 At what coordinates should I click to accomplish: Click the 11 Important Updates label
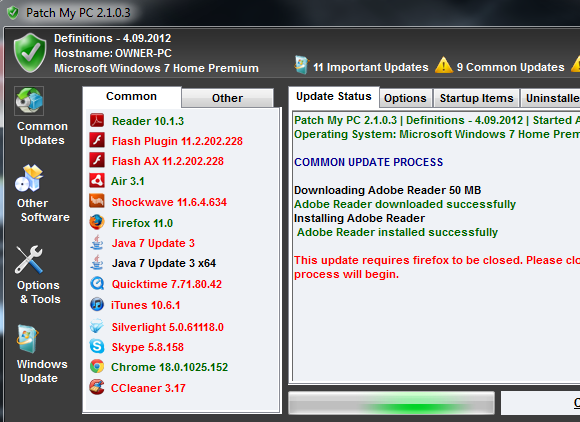371,67
